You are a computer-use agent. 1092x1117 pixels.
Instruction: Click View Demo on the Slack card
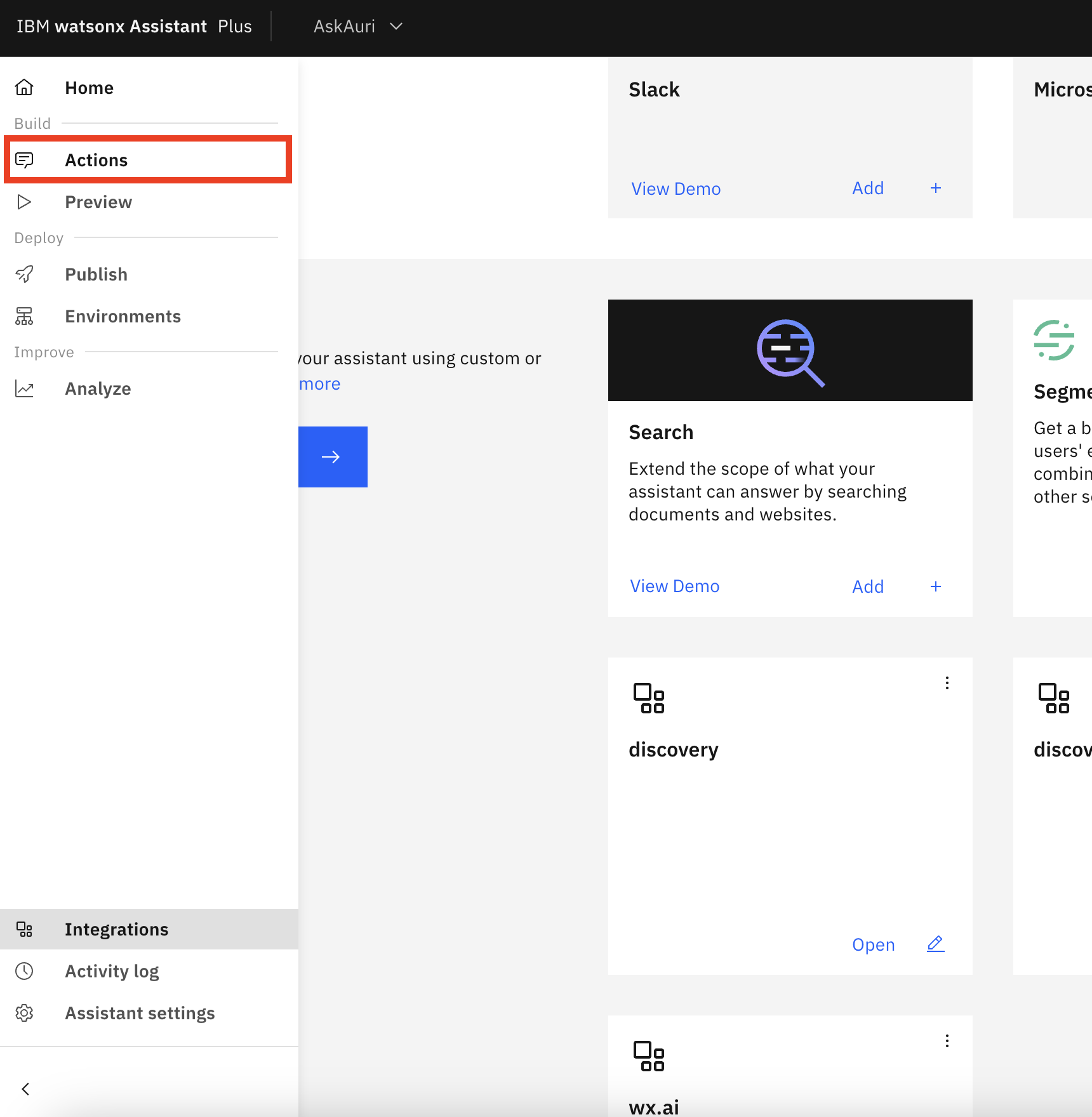pos(676,189)
